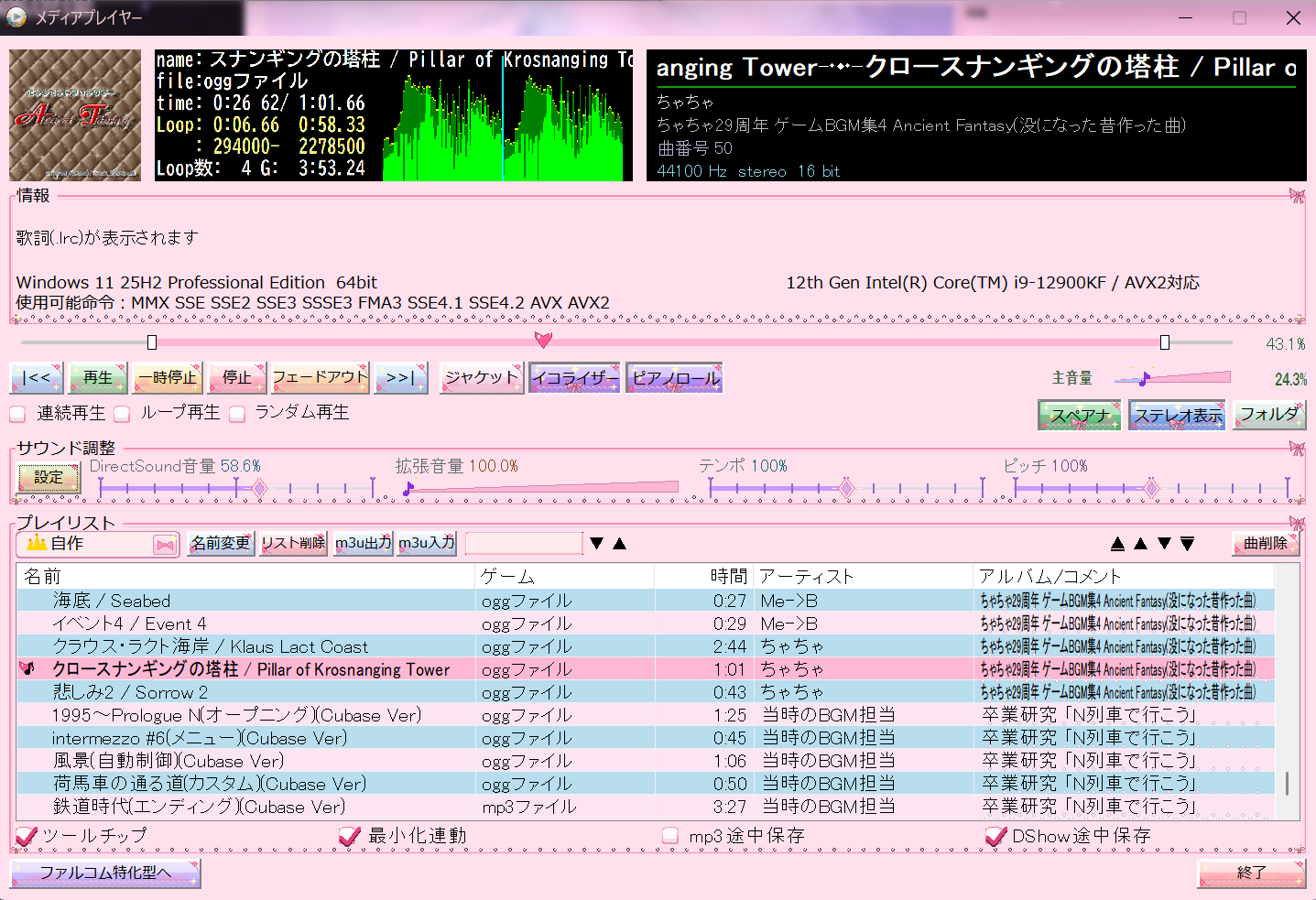Screen dimensions: 1316x900
Task: Skip to next track with >>| button
Action: coord(401,377)
